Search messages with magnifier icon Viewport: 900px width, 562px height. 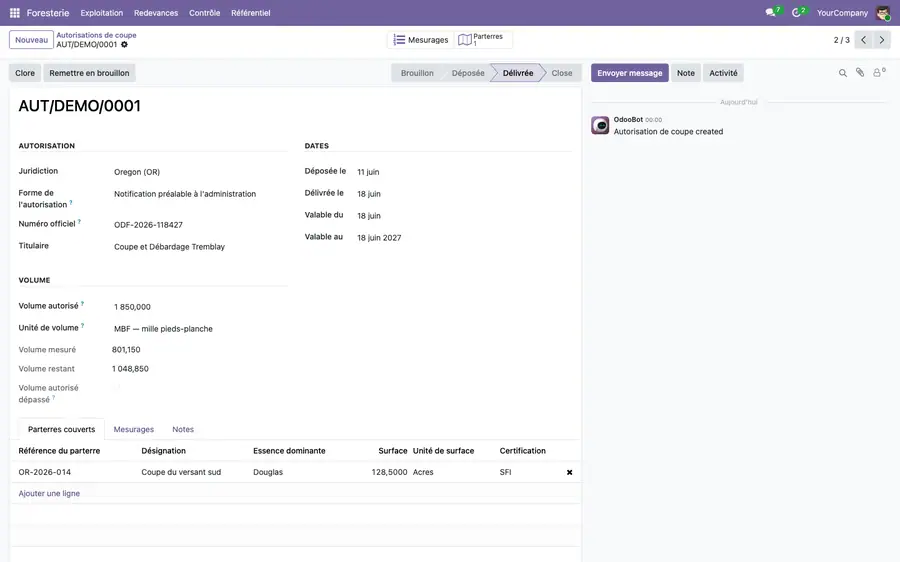coord(843,73)
